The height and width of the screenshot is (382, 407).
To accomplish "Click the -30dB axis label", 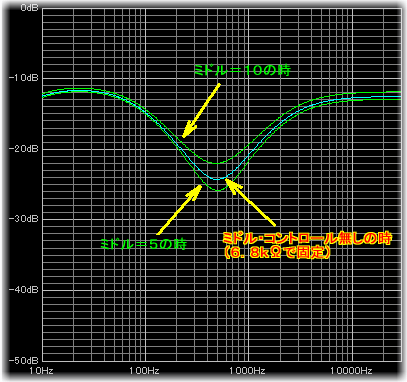I will click(24, 219).
